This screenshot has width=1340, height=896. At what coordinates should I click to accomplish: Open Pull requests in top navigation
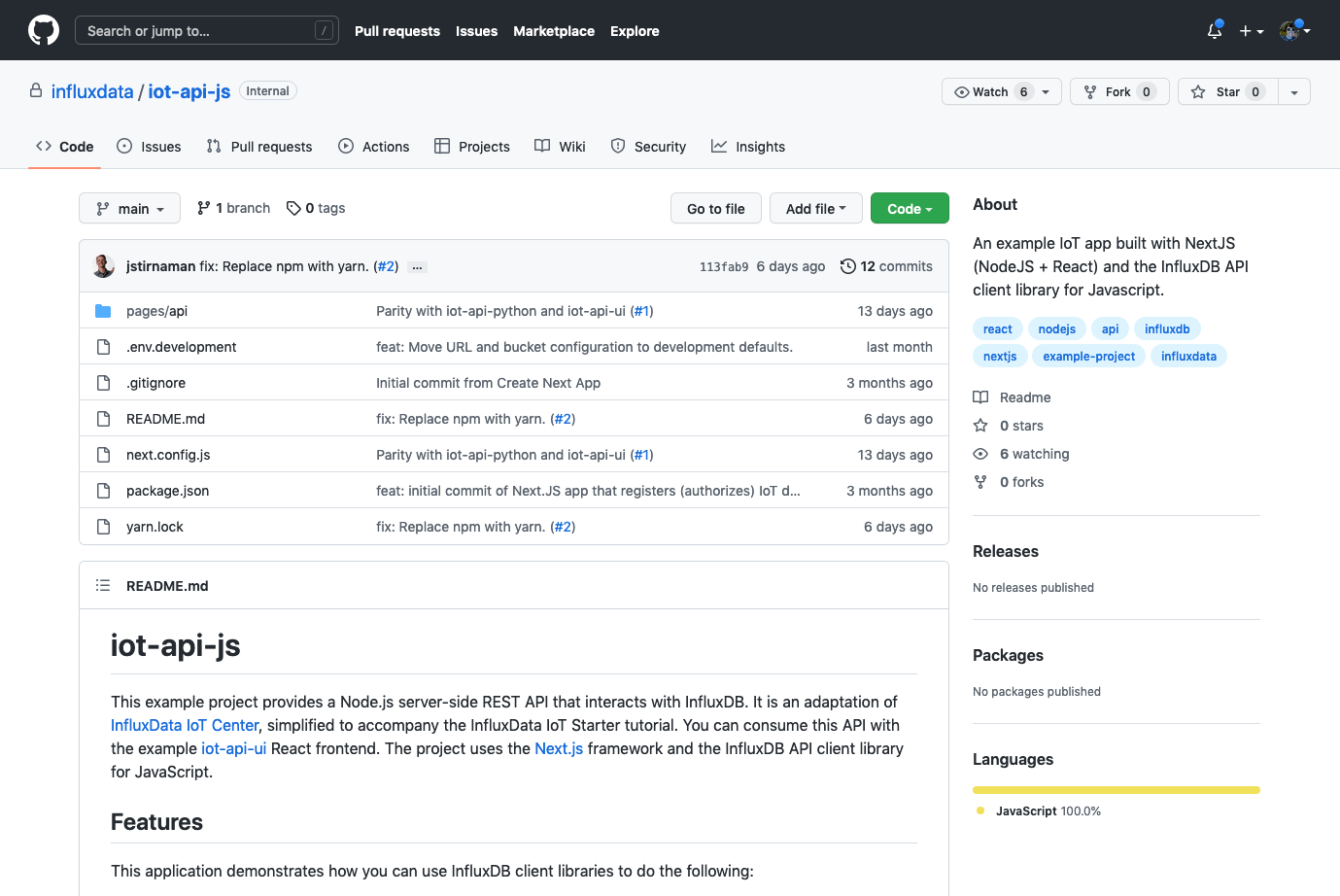point(397,31)
